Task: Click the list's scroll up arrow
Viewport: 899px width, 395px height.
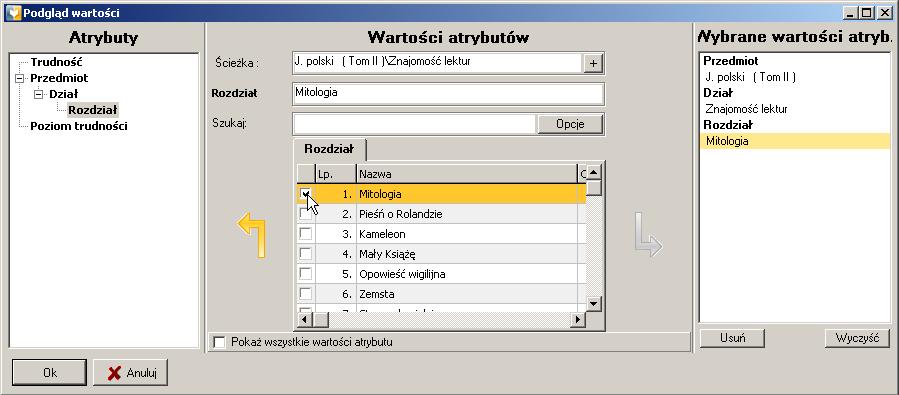Action: click(x=593, y=173)
